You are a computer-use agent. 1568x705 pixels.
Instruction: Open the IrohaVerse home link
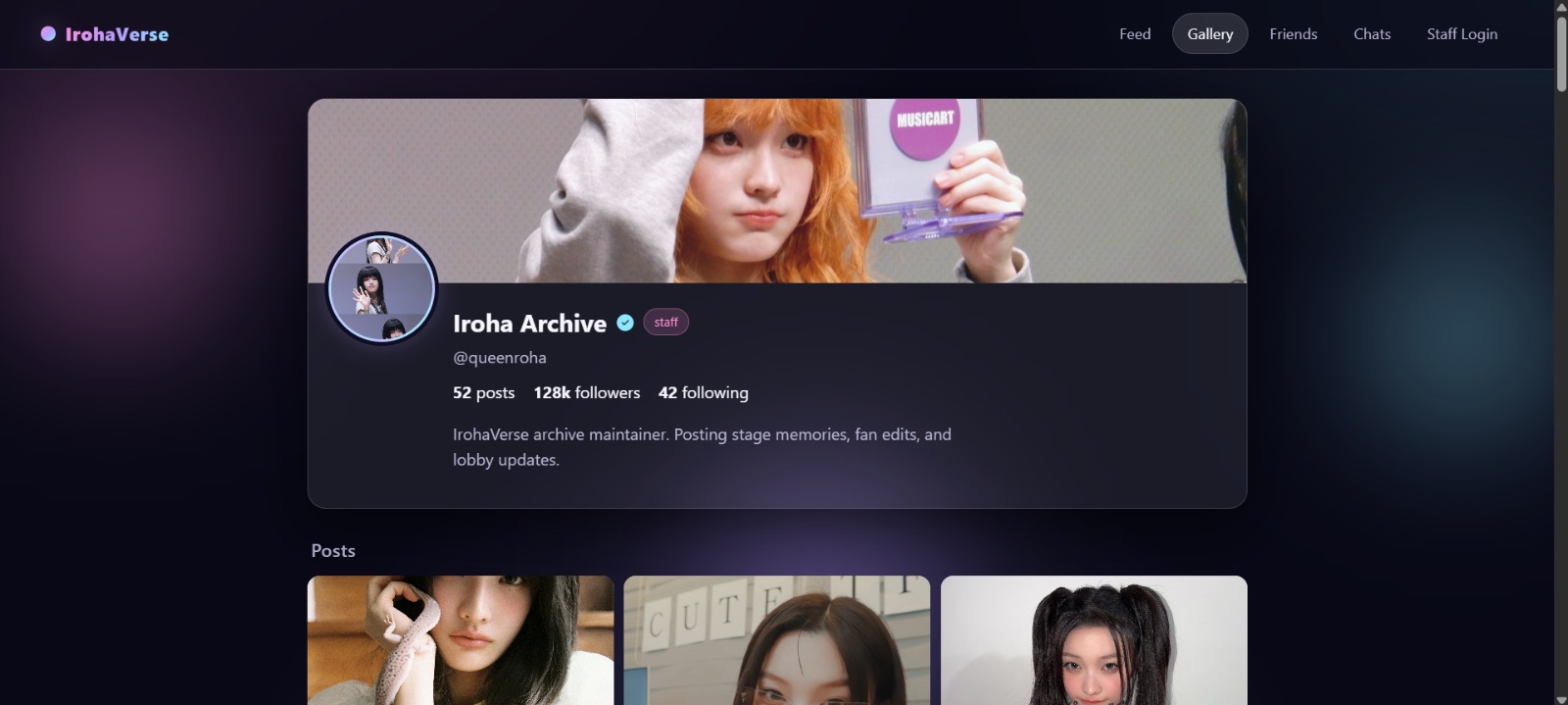[105, 34]
